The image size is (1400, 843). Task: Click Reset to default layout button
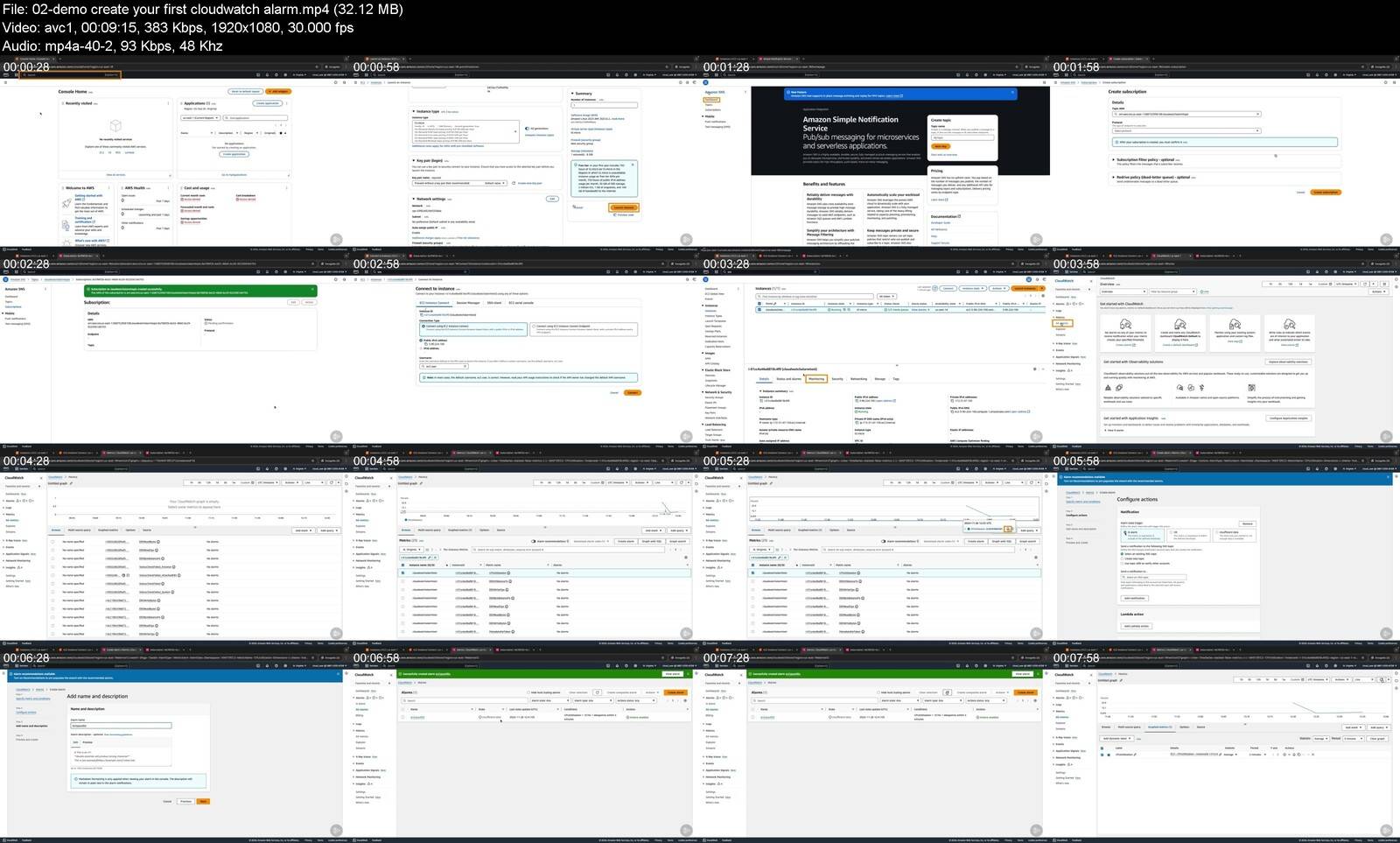pyautogui.click(x=246, y=91)
